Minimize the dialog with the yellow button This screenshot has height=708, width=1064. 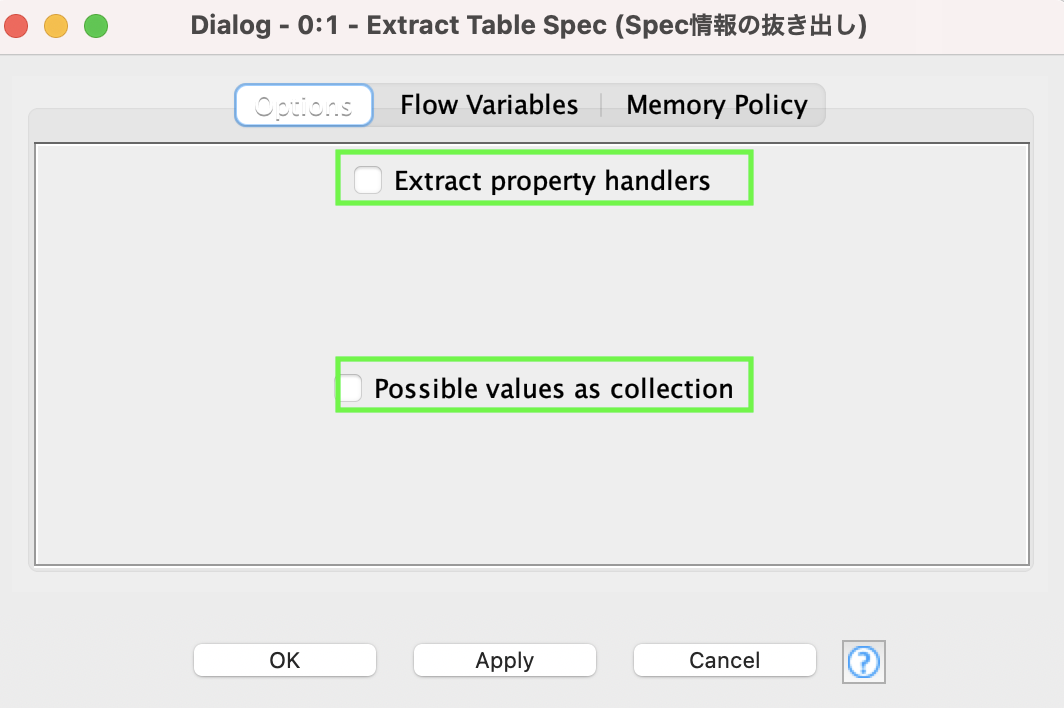56,24
